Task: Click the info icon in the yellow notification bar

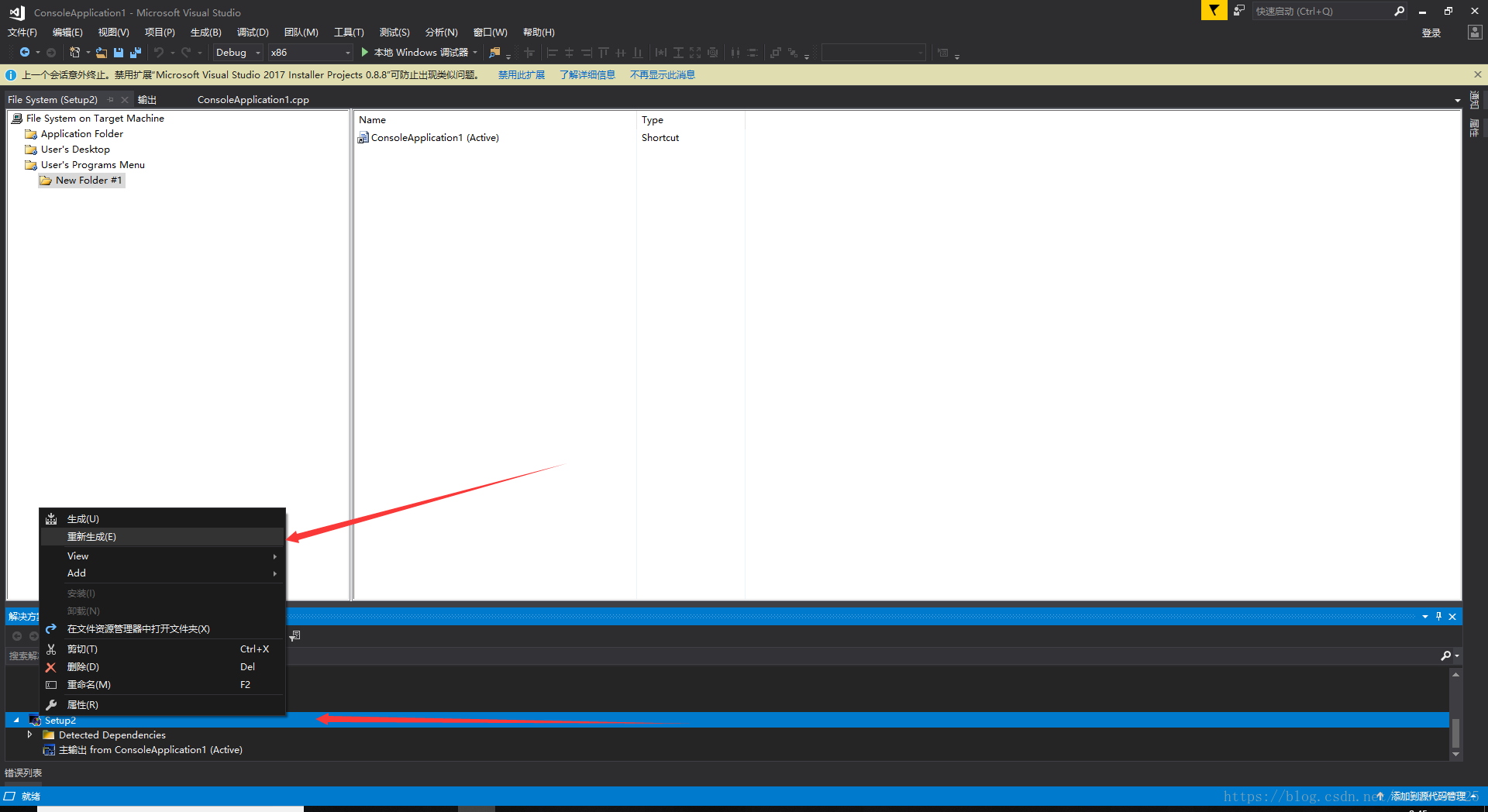Action: point(11,75)
